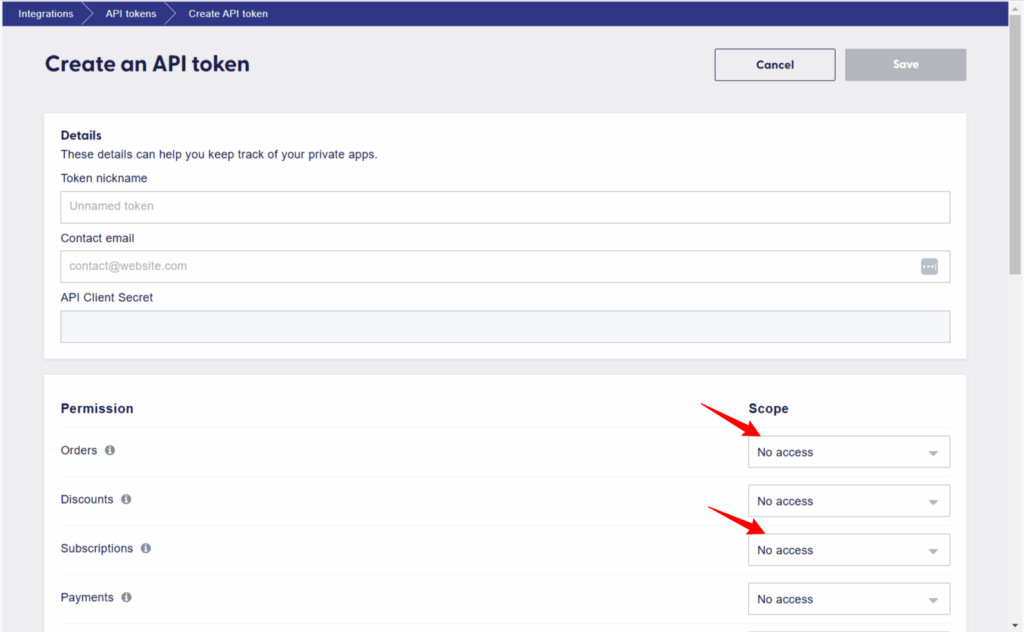The height and width of the screenshot is (632, 1024).
Task: Open the API tokens breadcrumb item
Action: click(x=130, y=13)
